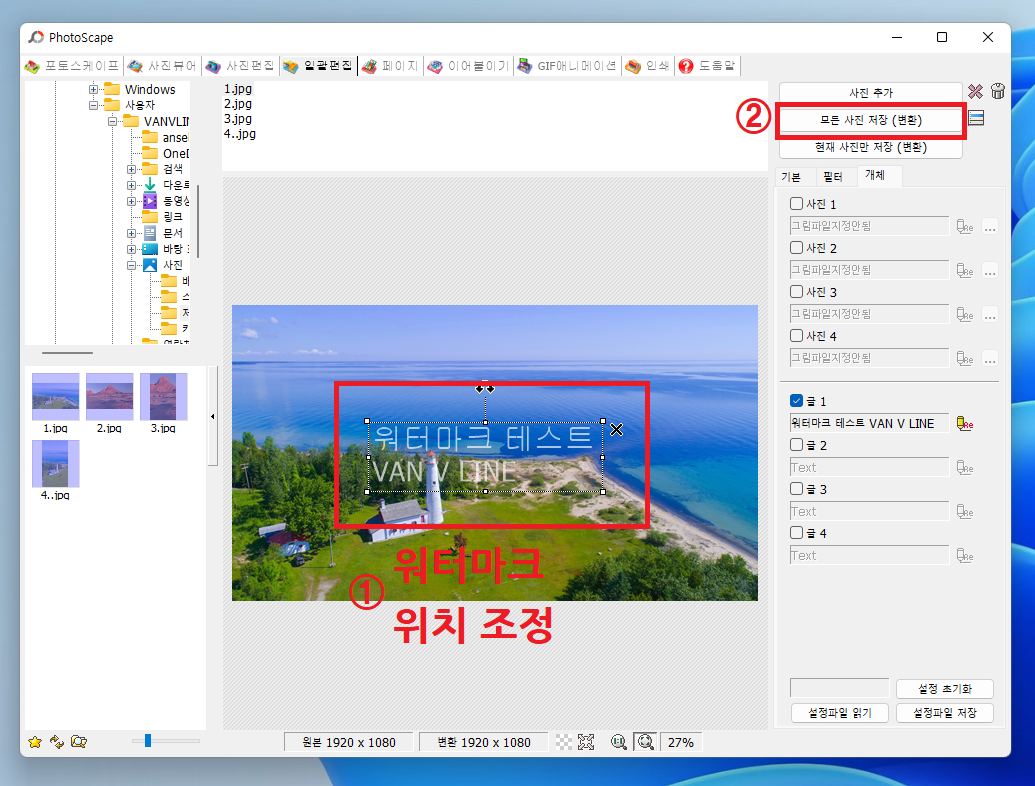Open the 이어붙이기 tab

pyautogui.click(x=469, y=66)
